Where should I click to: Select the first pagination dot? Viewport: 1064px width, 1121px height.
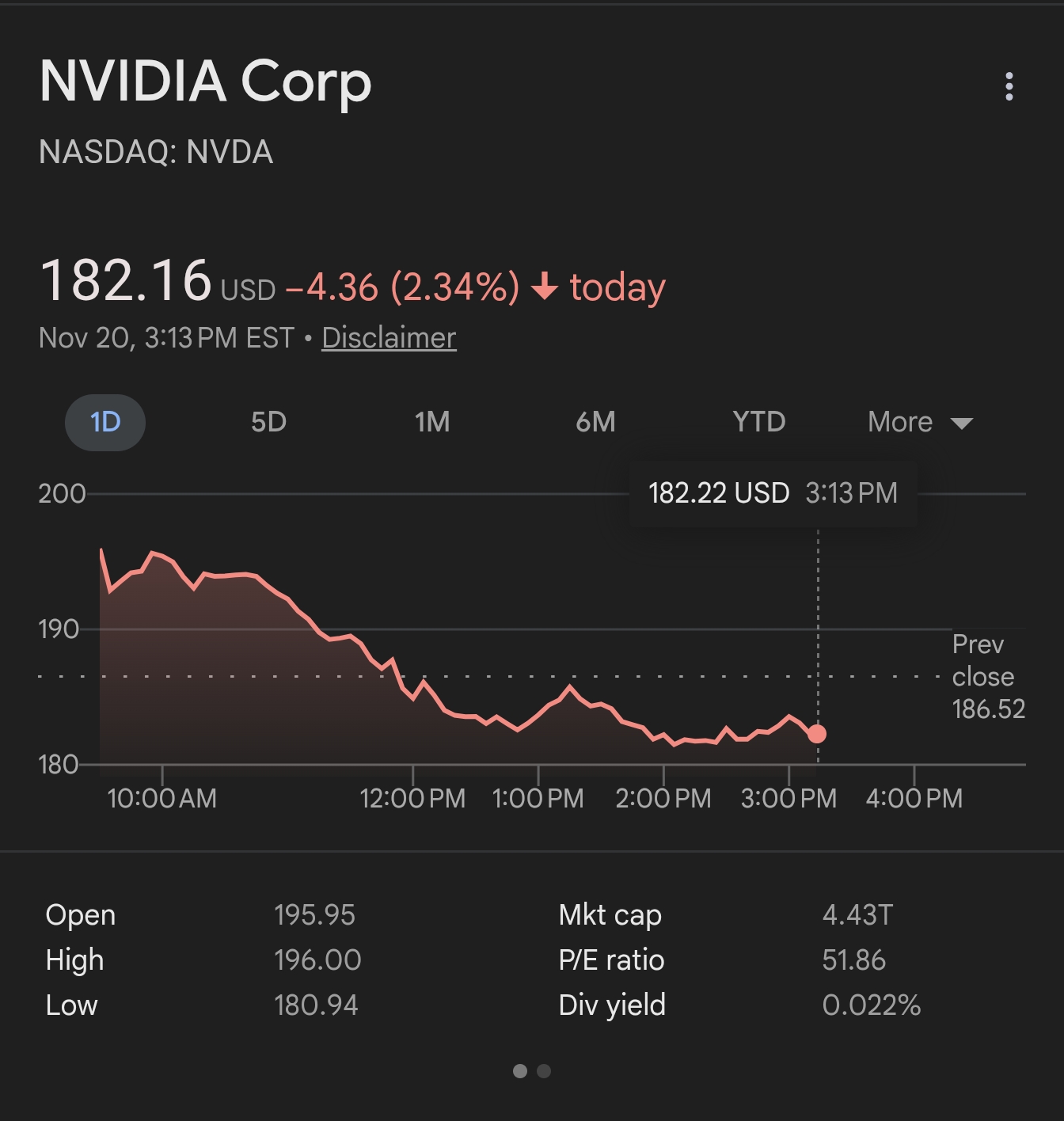(520, 1071)
